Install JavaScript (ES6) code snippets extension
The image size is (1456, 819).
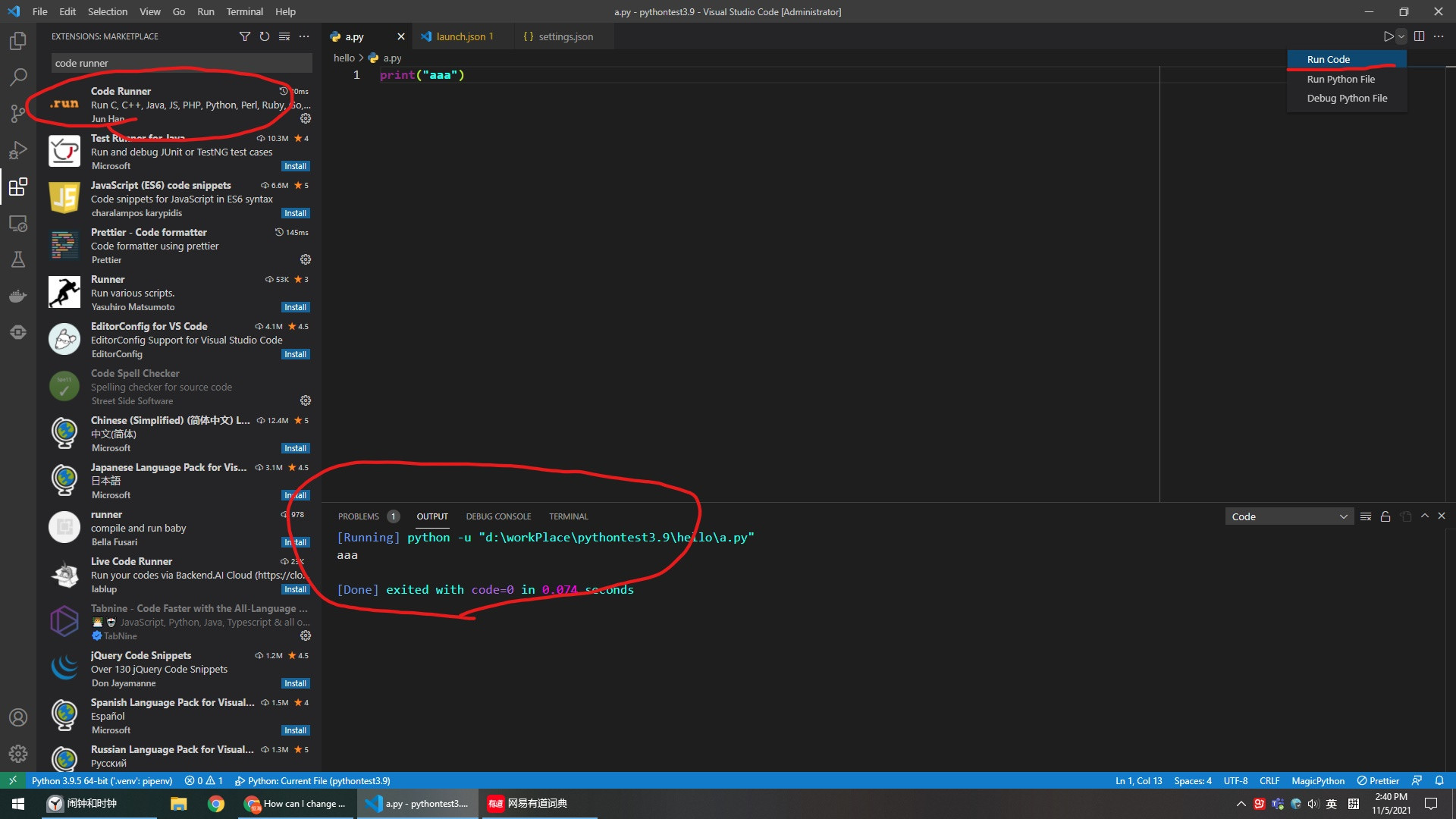pos(295,213)
